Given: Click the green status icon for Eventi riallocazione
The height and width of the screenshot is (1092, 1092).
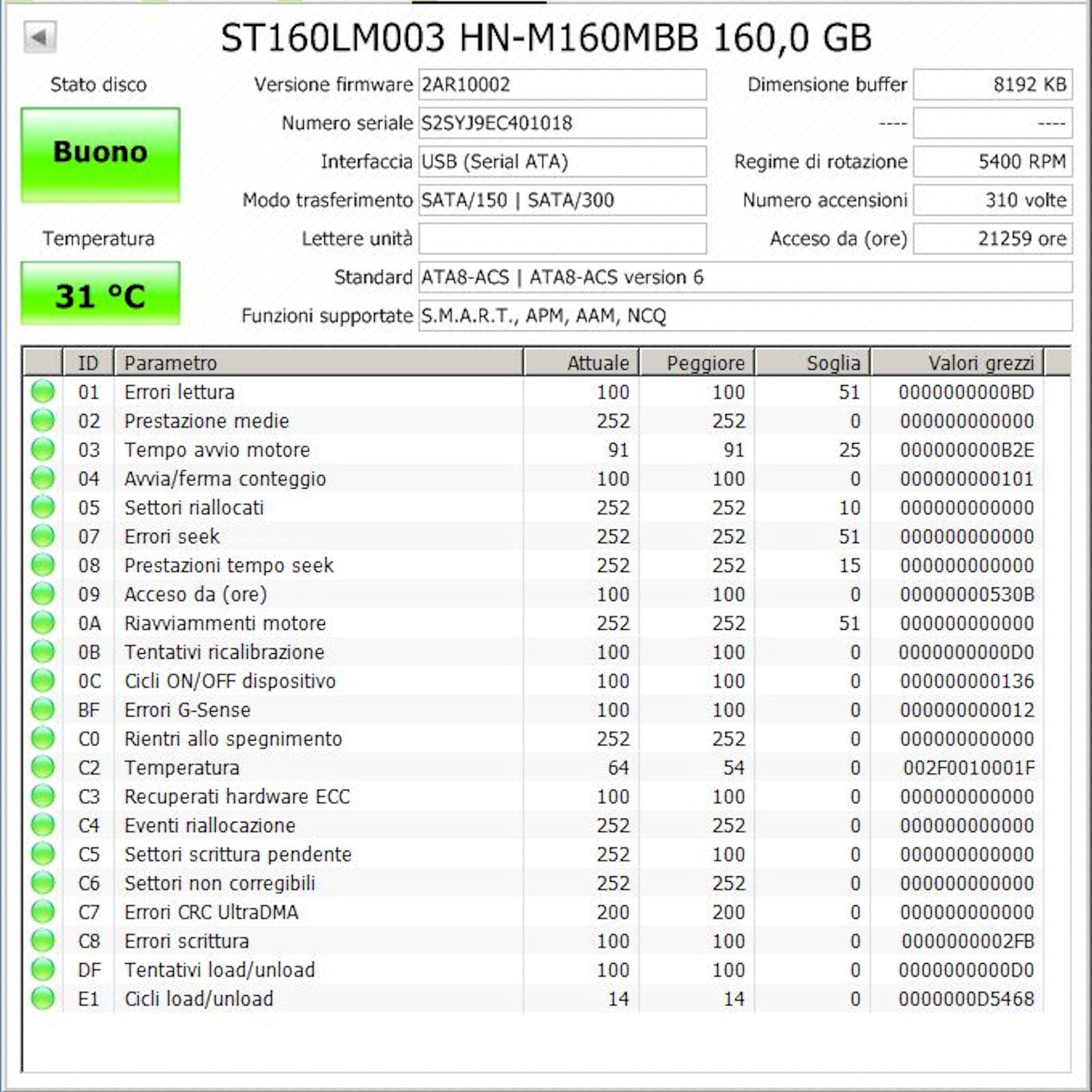Looking at the screenshot, I should pos(43,825).
